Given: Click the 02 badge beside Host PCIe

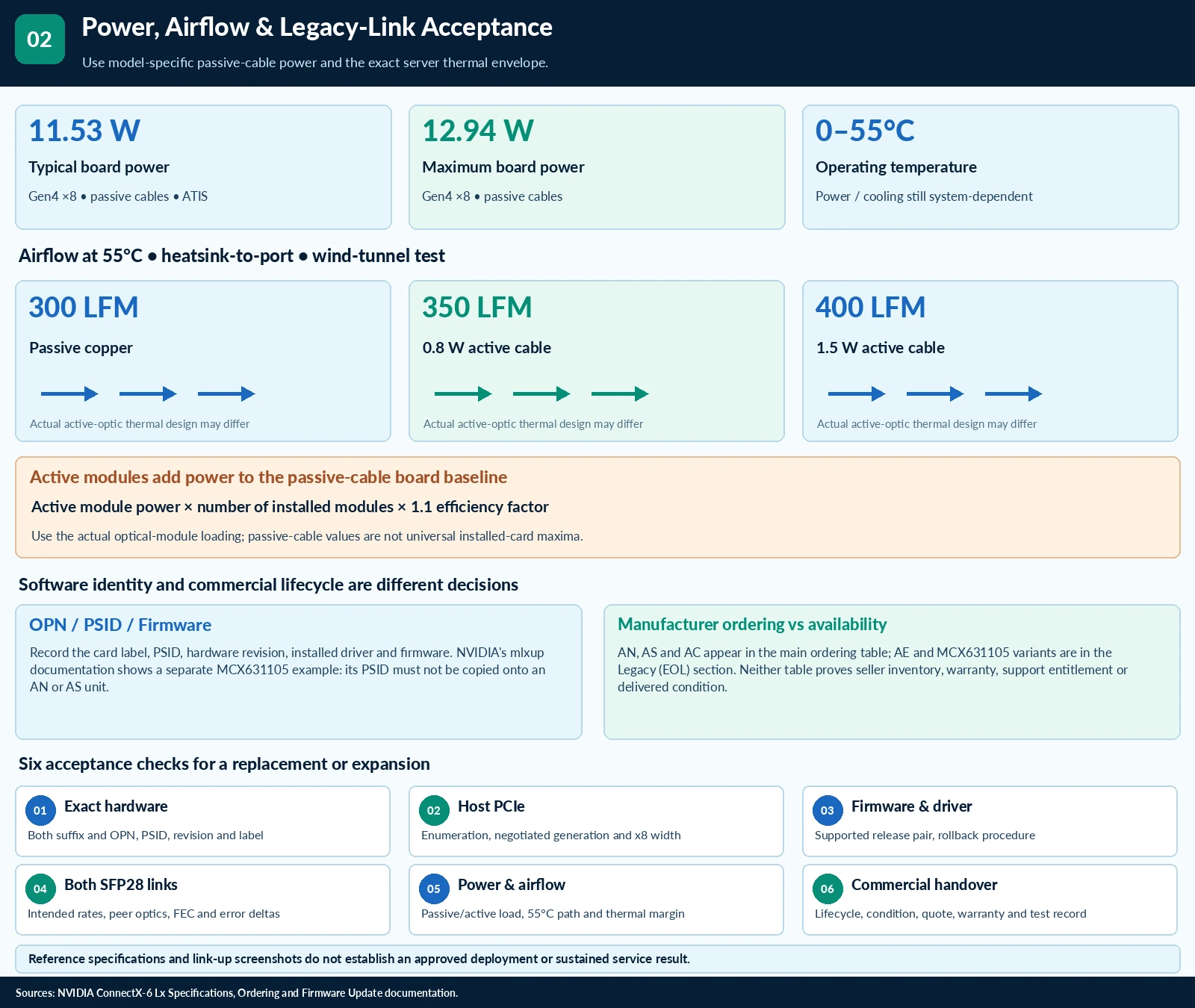Looking at the screenshot, I should (x=434, y=810).
